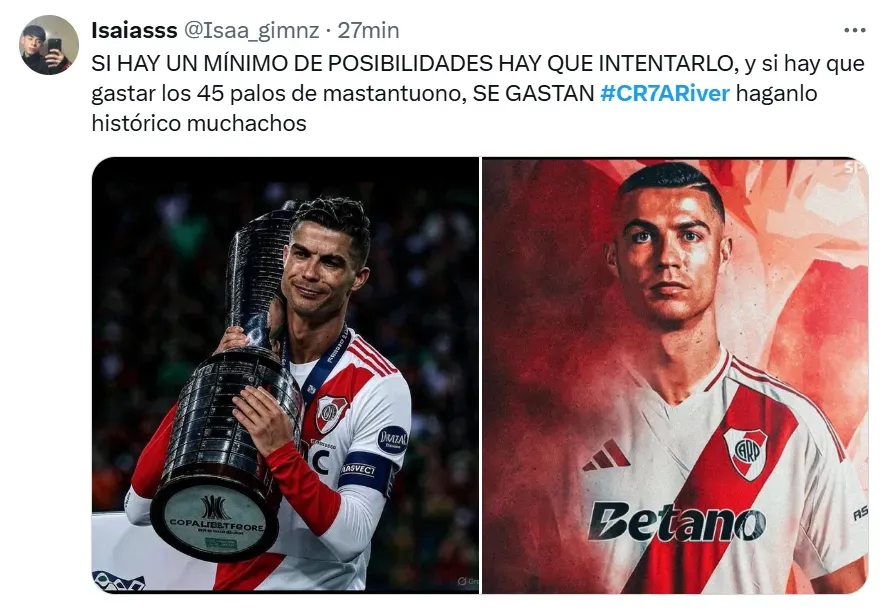Click the CARP crest on the right jersey

(x=745, y=453)
